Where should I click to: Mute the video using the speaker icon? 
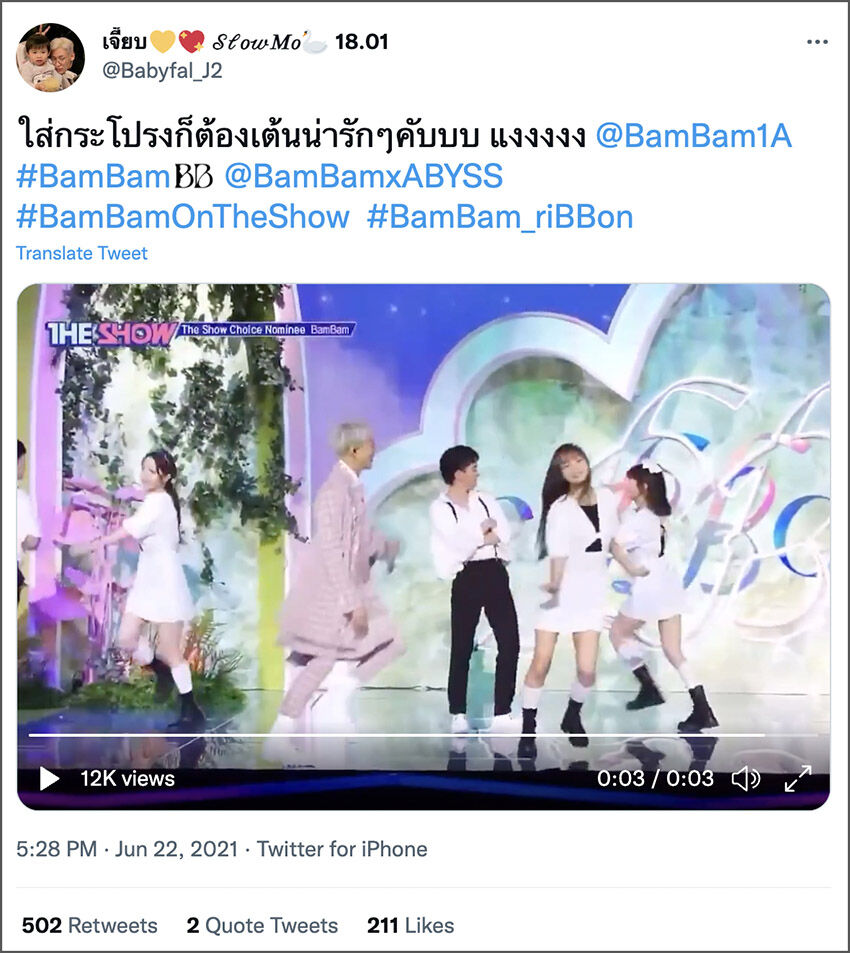click(x=745, y=779)
